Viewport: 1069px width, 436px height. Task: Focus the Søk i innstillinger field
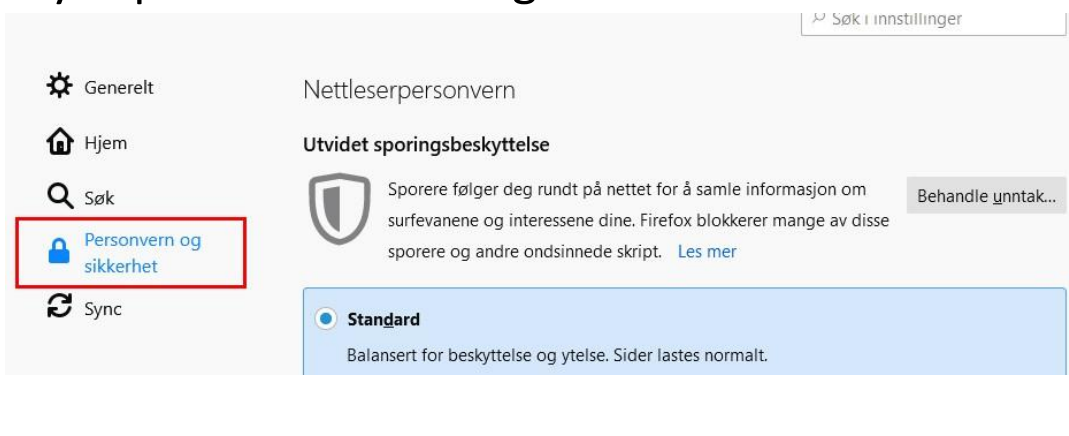point(933,18)
